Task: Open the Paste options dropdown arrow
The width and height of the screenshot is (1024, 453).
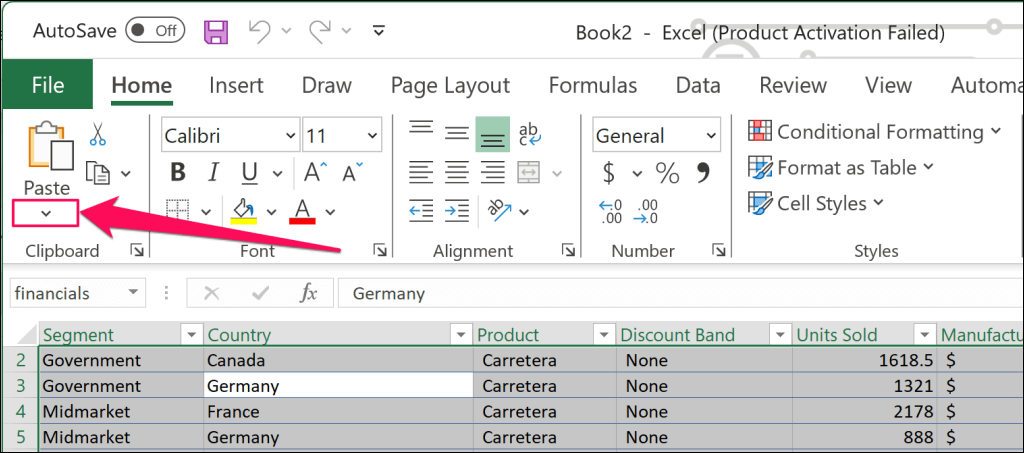Action: pos(46,211)
